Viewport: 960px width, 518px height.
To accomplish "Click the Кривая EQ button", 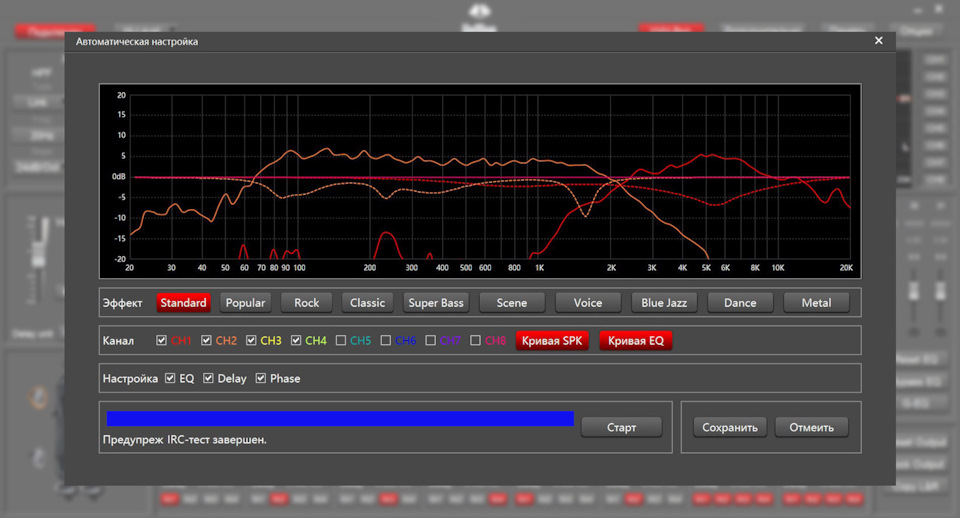I will [x=636, y=340].
